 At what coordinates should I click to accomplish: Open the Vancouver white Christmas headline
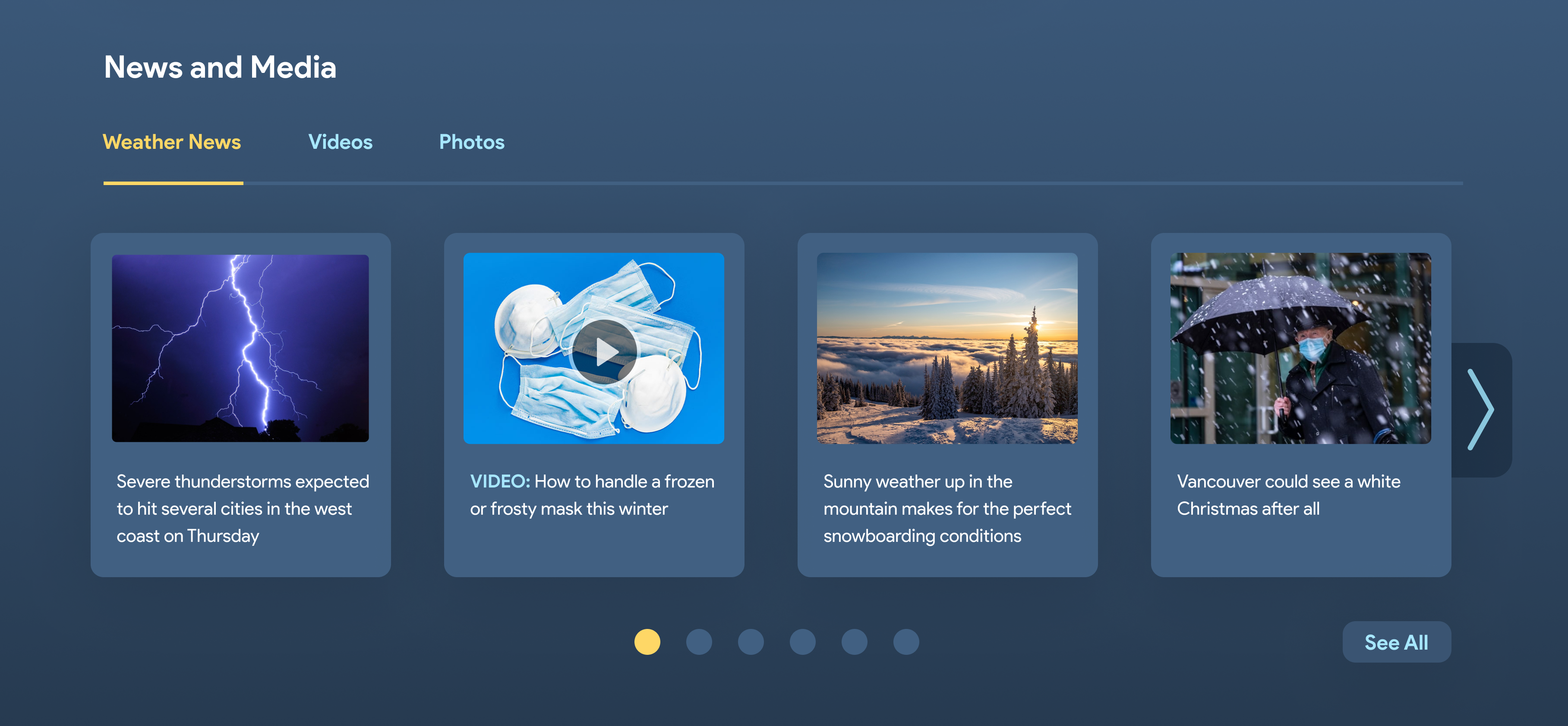click(x=1289, y=495)
